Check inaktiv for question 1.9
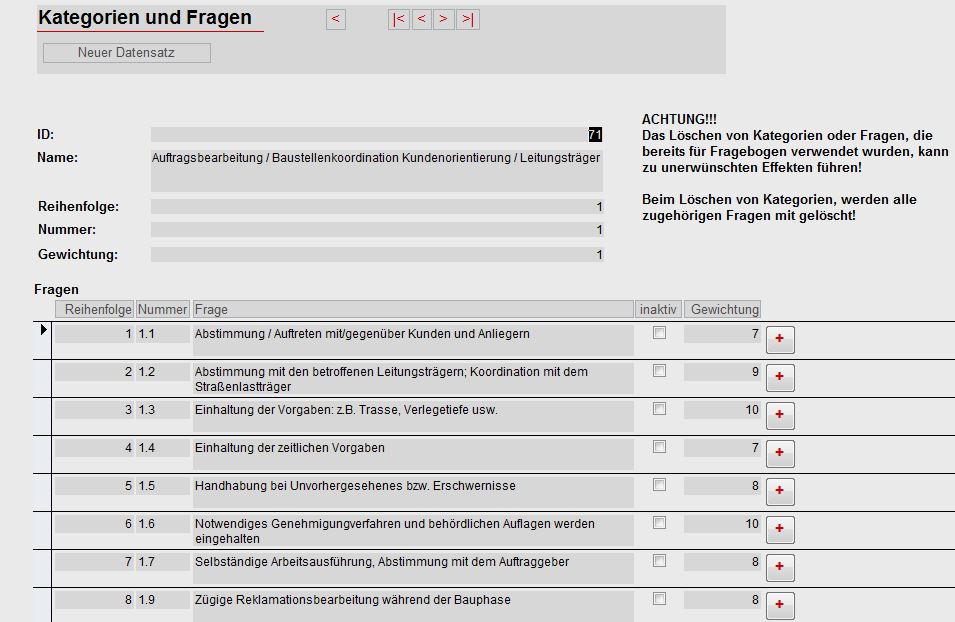Image resolution: width=955 pixels, height=622 pixels. click(659, 599)
